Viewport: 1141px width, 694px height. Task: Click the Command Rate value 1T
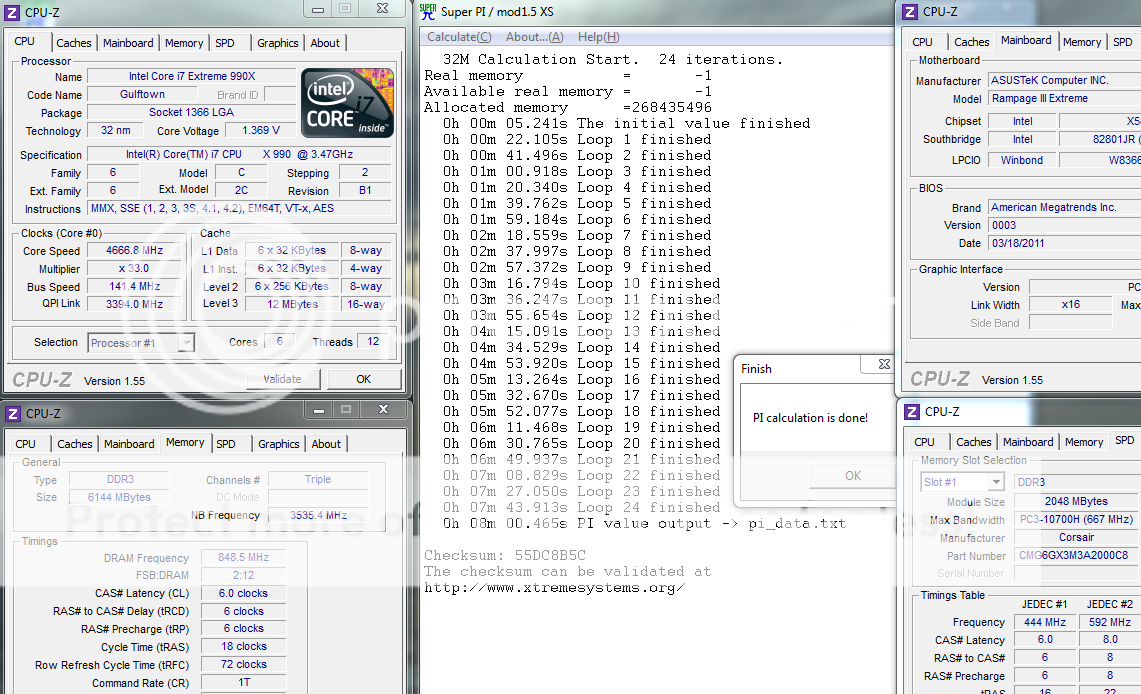pyautogui.click(x=244, y=683)
